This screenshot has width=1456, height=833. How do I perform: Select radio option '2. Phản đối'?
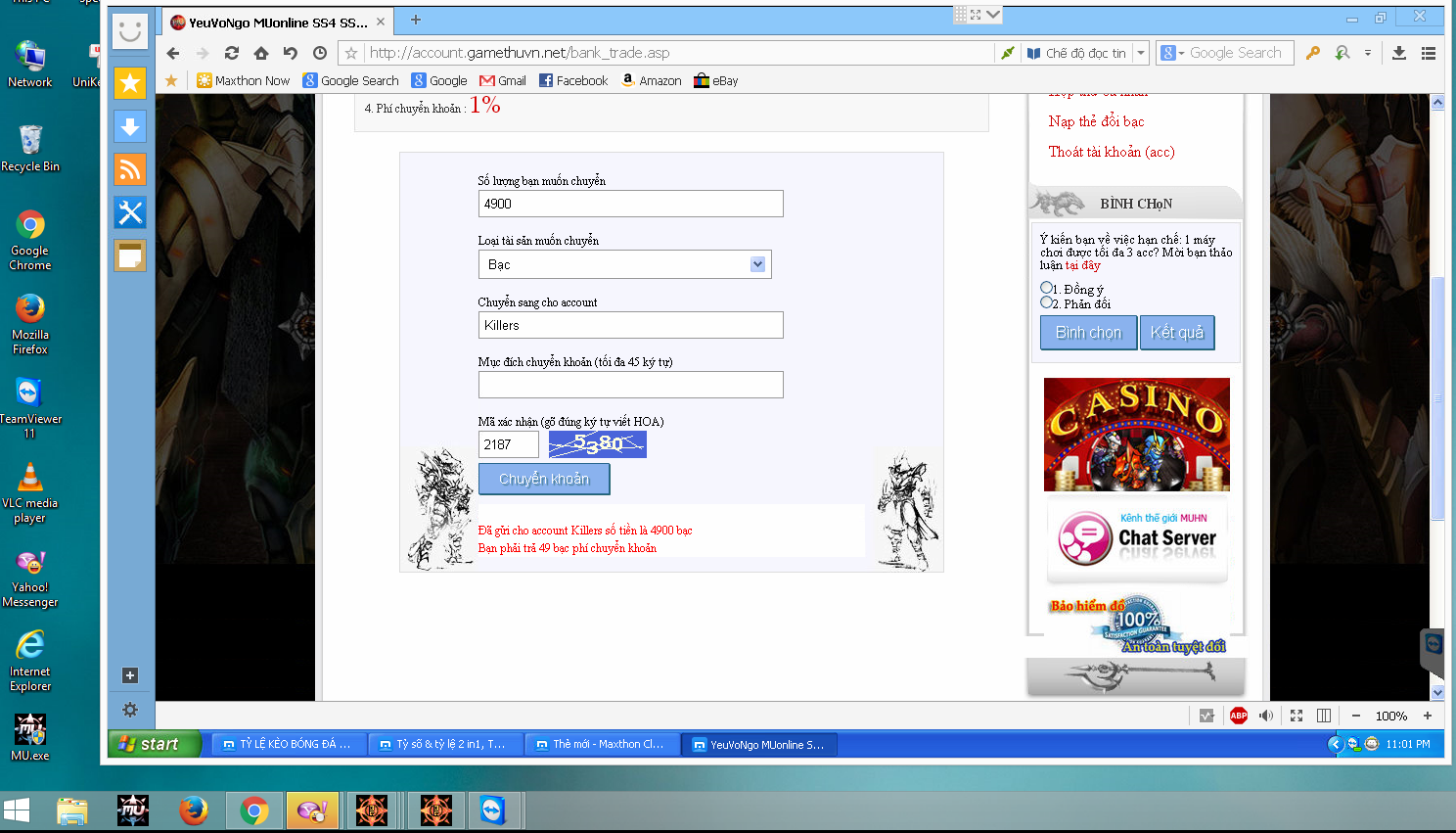[x=1046, y=302]
